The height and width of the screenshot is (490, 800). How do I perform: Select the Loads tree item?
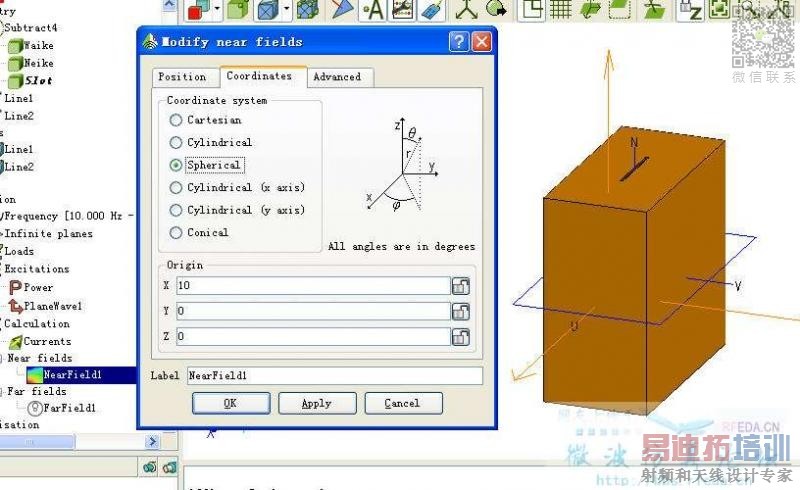point(19,252)
